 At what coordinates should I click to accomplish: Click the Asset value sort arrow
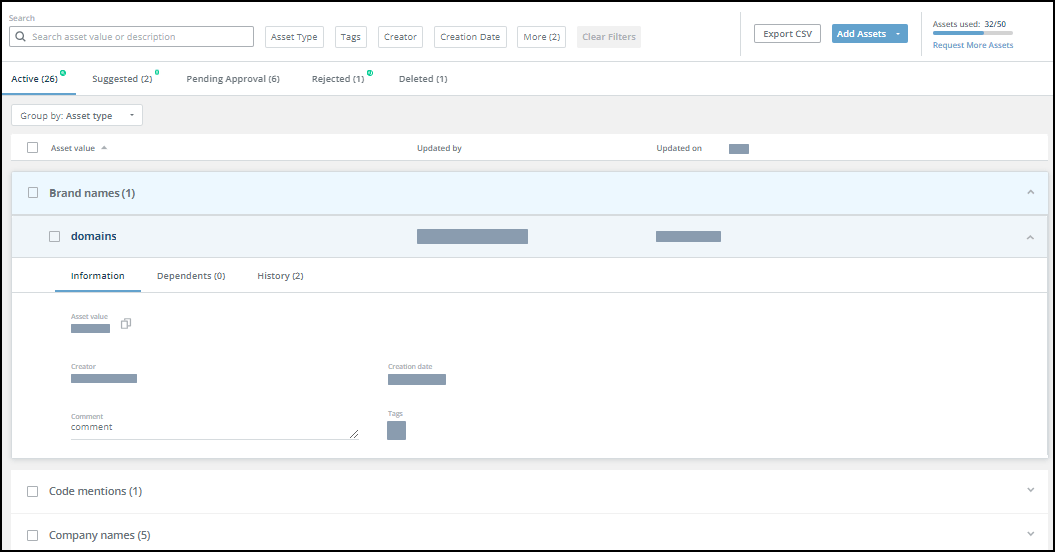[x=104, y=148]
